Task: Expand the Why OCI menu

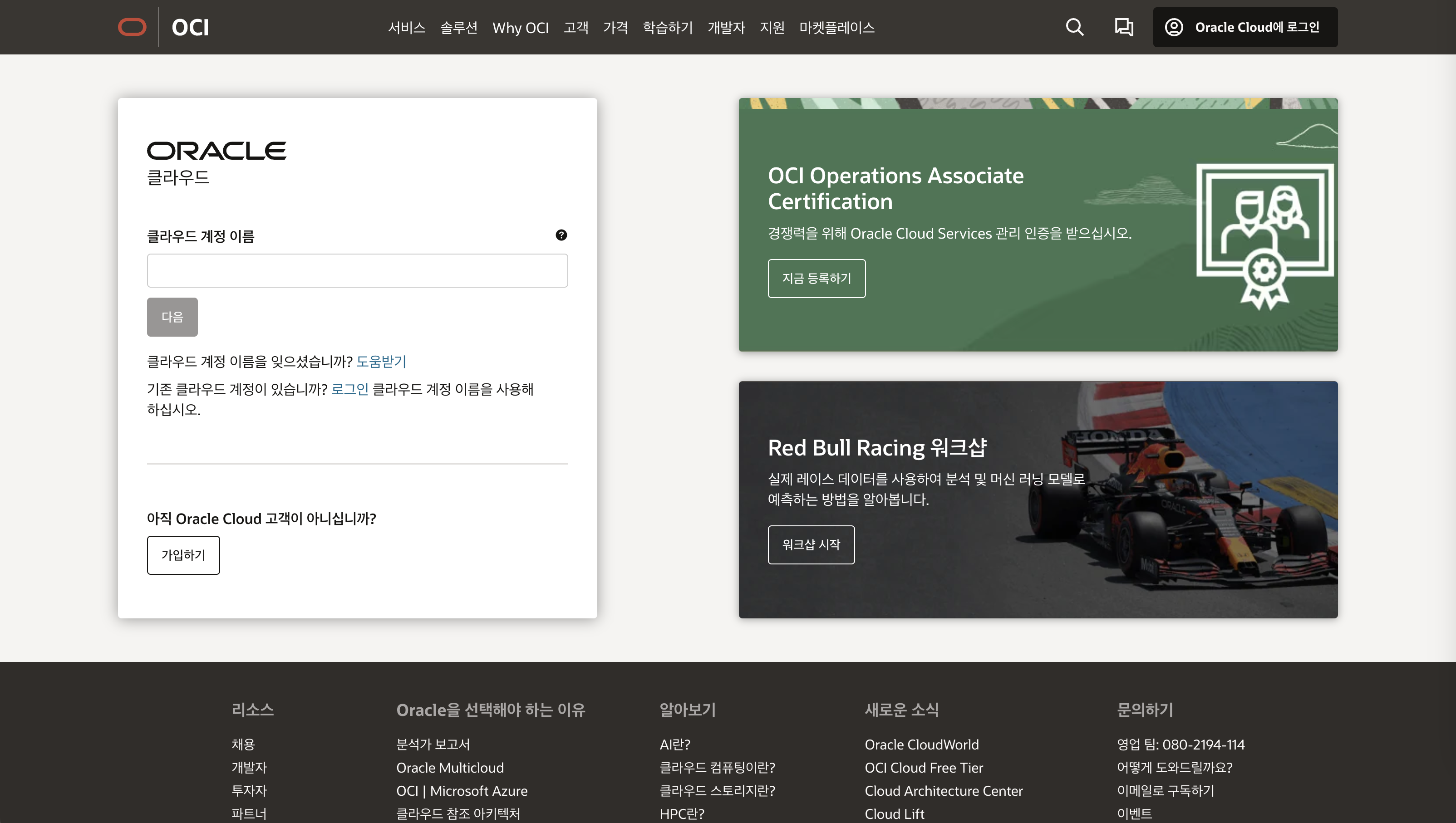Action: 520,27
